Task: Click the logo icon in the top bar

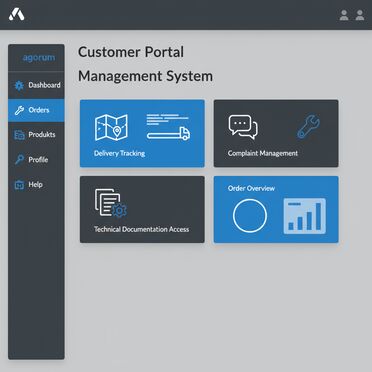Action: [x=16, y=14]
